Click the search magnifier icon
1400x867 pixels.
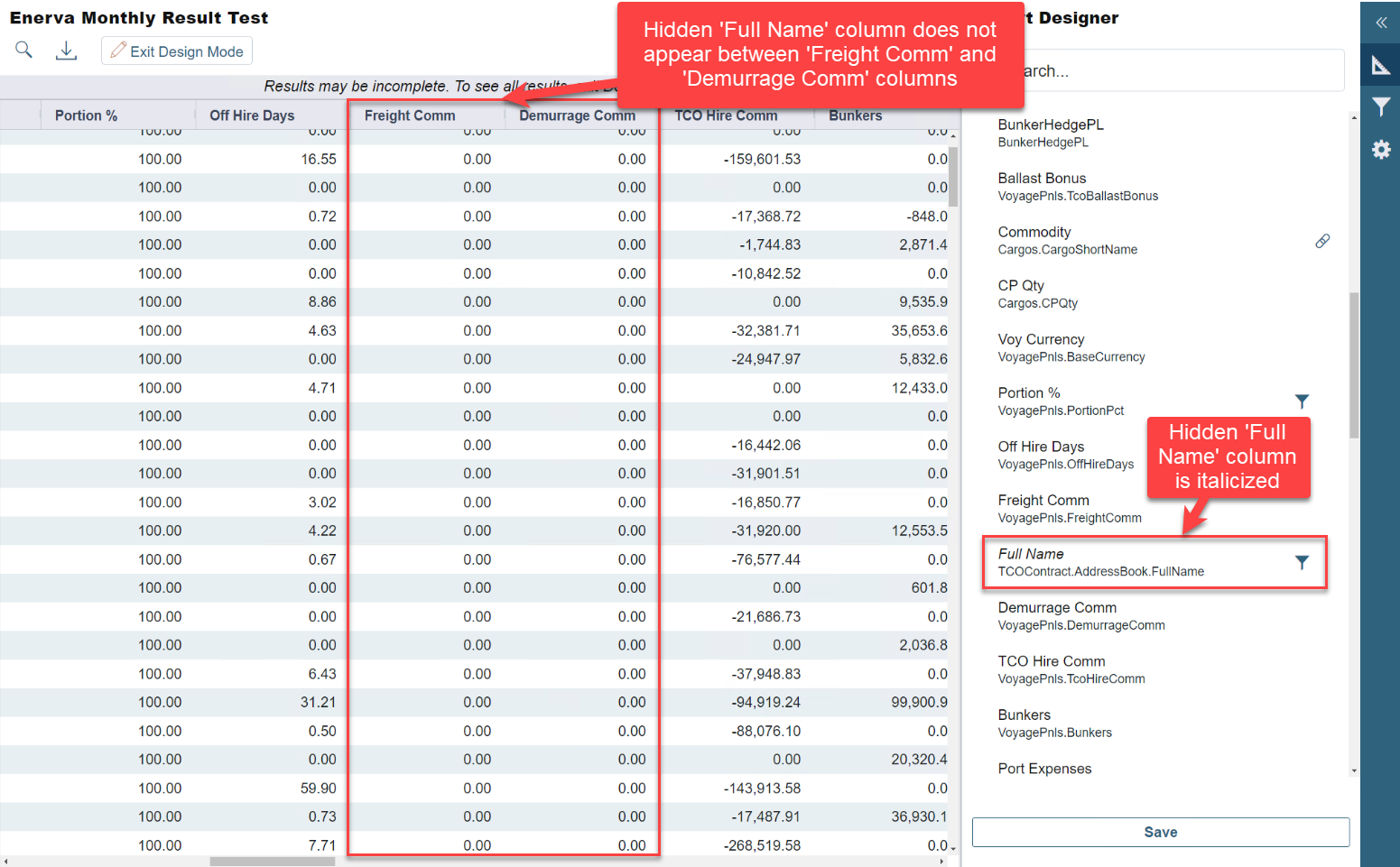[x=24, y=51]
